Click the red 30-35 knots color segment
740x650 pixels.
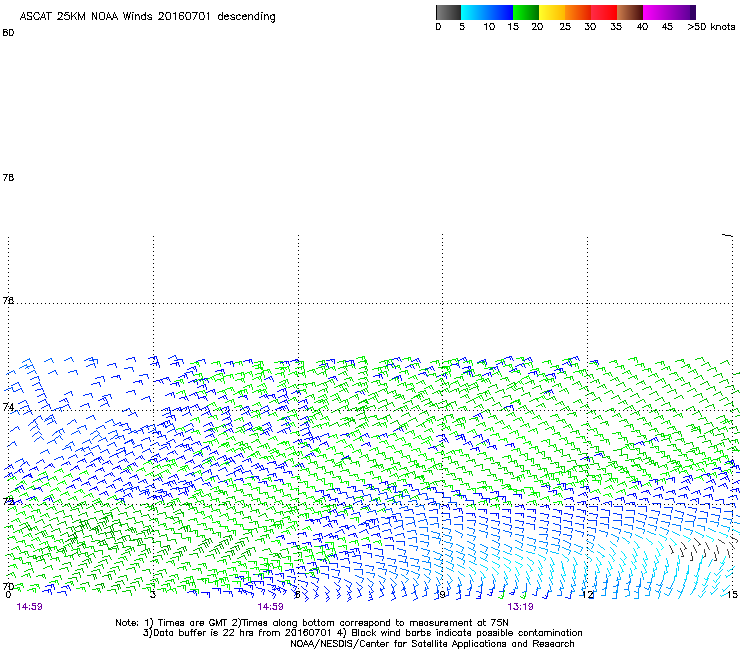click(x=604, y=12)
